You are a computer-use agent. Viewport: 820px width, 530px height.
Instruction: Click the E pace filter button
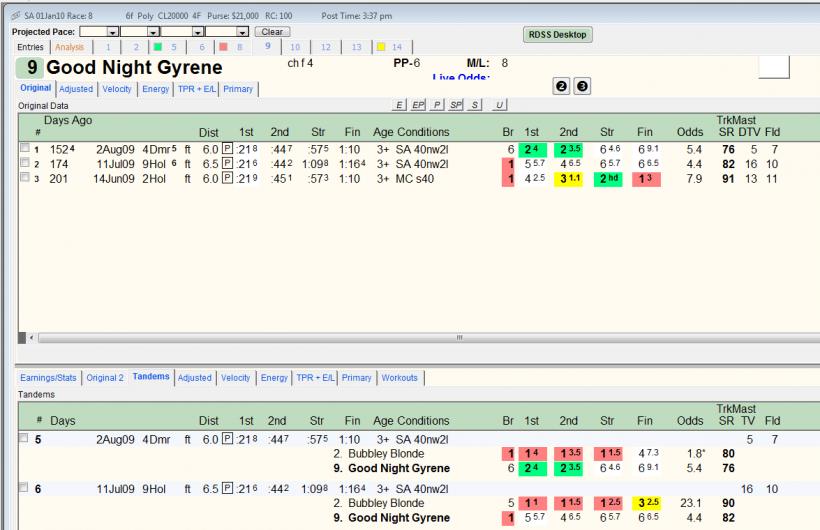[399, 105]
